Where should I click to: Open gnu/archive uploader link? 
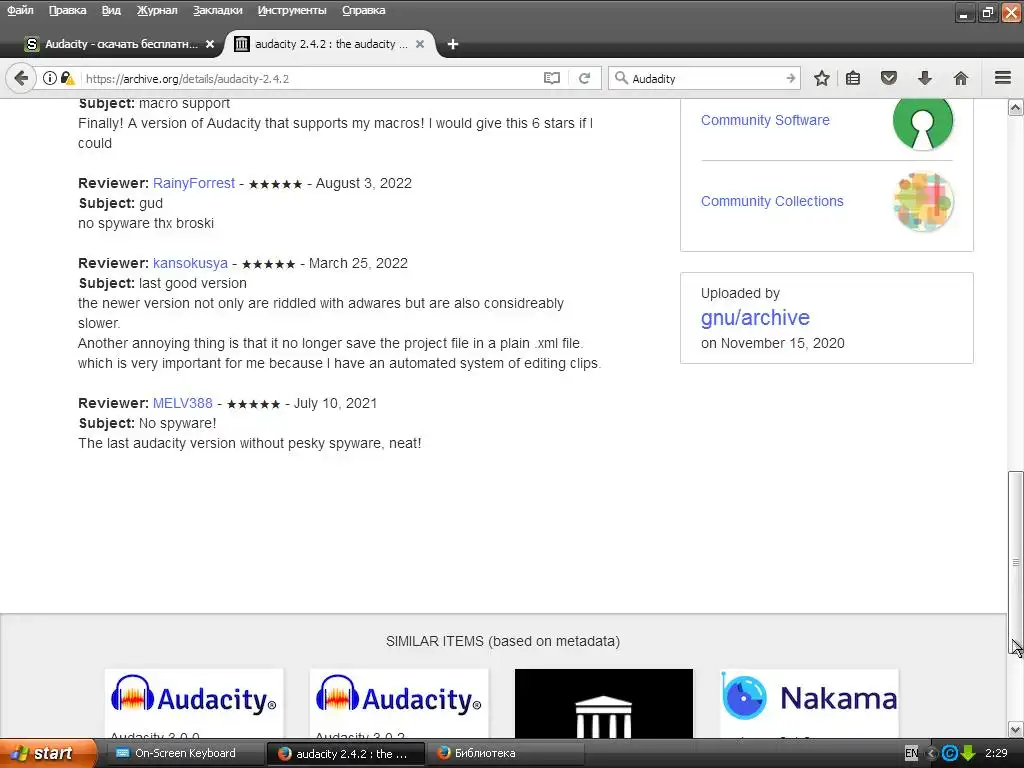click(755, 317)
